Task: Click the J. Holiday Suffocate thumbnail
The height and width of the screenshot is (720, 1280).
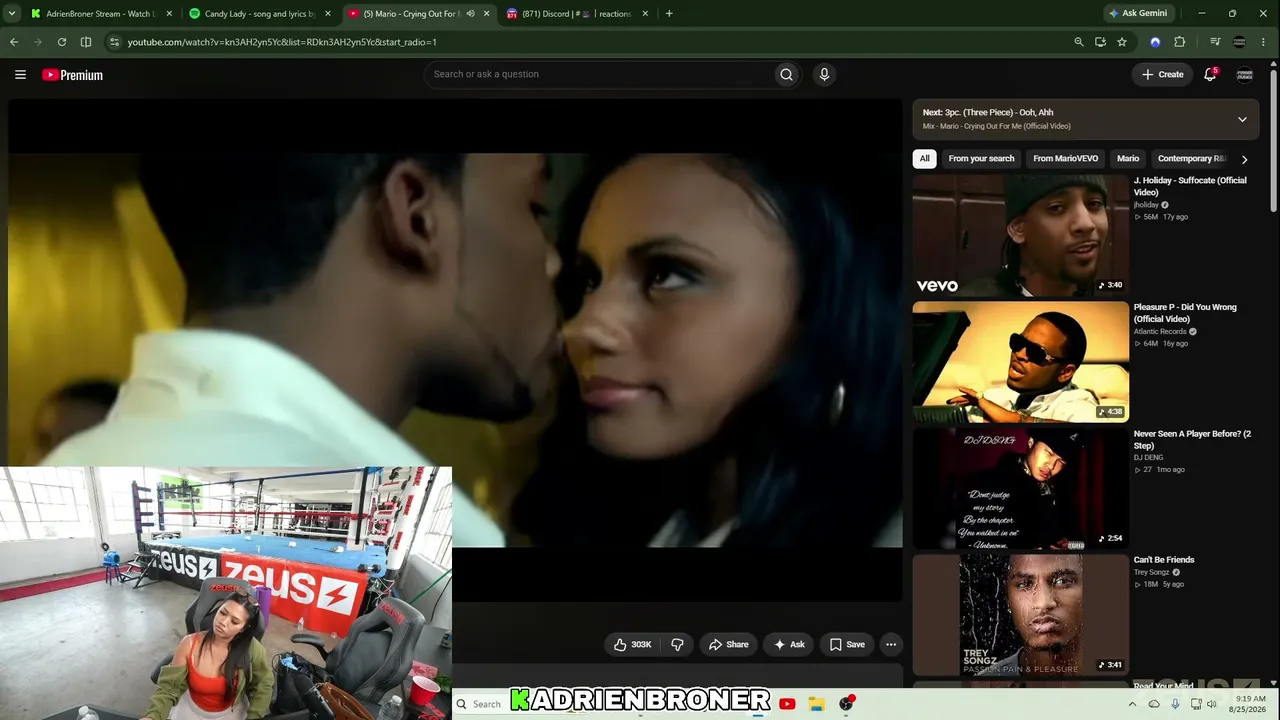Action: [1021, 236]
